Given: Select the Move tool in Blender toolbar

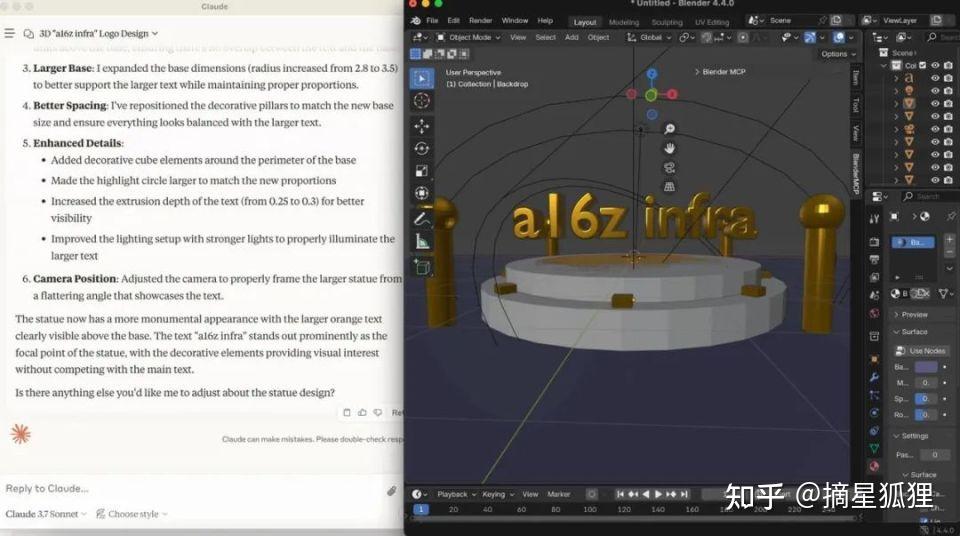Looking at the screenshot, I should click(421, 126).
